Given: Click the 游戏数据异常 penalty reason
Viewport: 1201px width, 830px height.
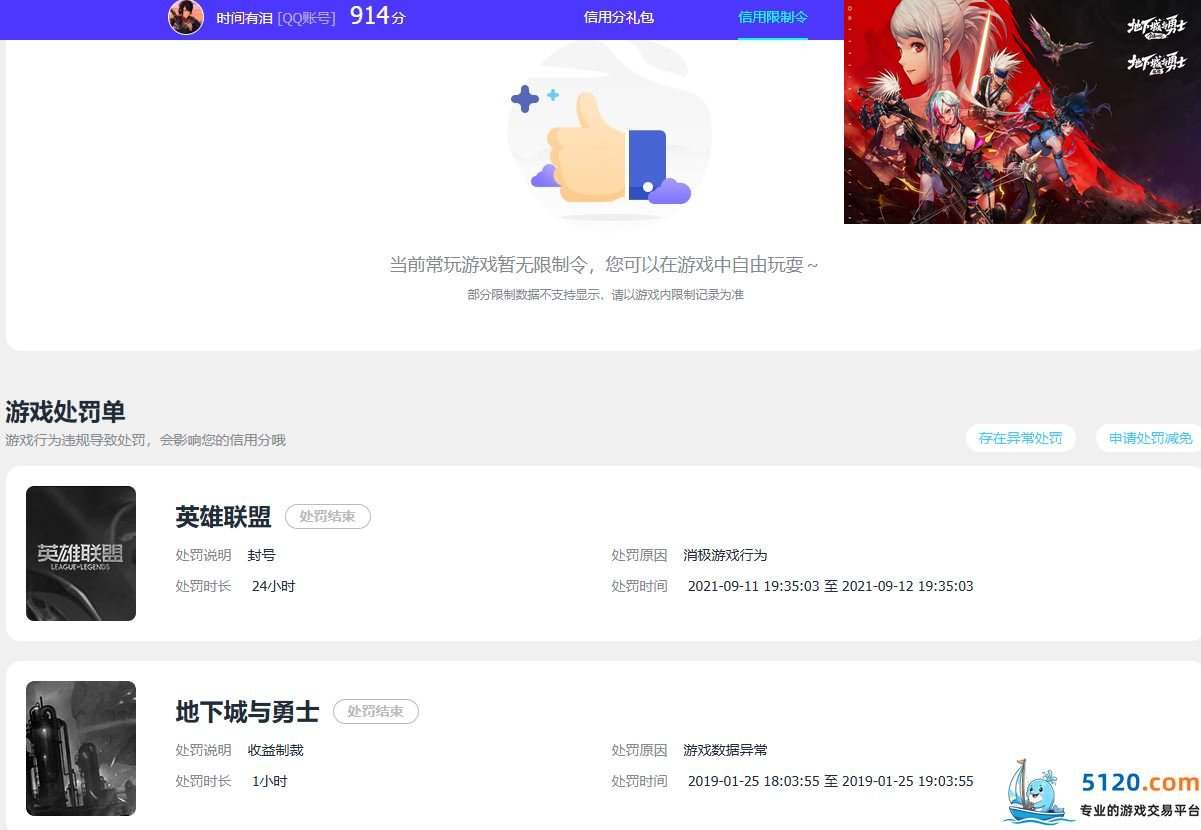Looking at the screenshot, I should (x=725, y=750).
